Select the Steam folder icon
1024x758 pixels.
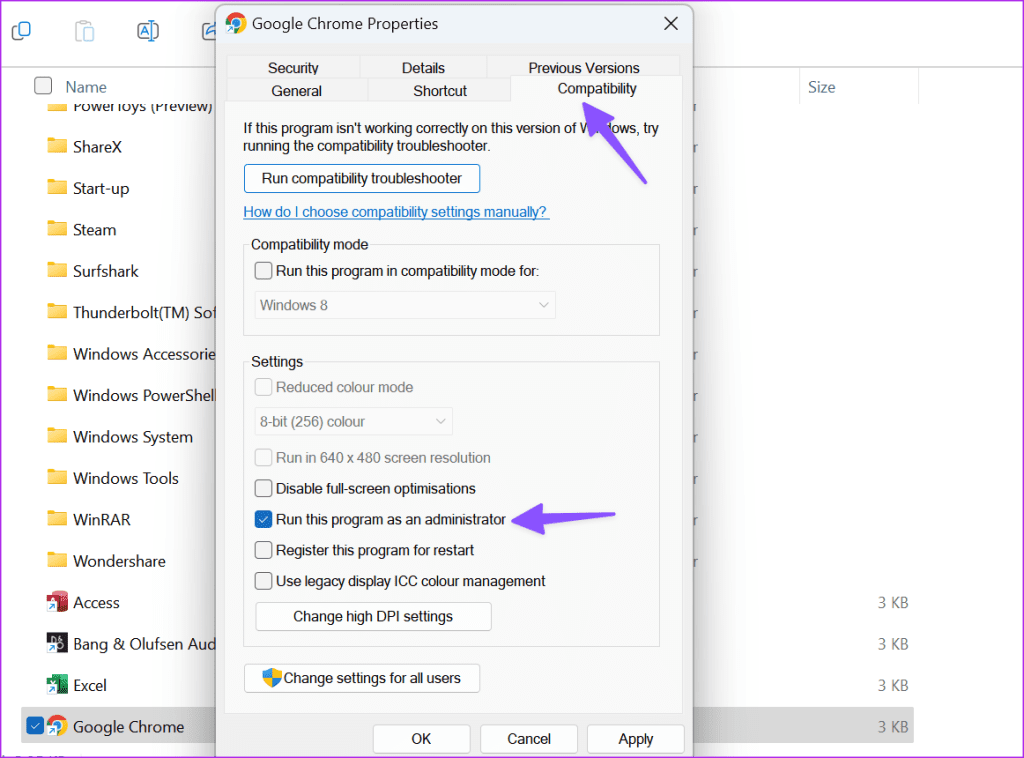57,229
